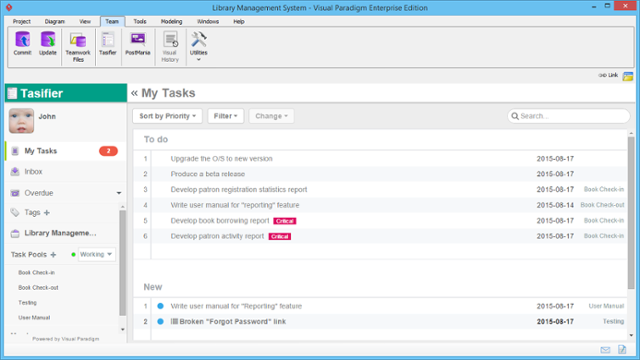Select the Book Check-in task pool

[36, 273]
